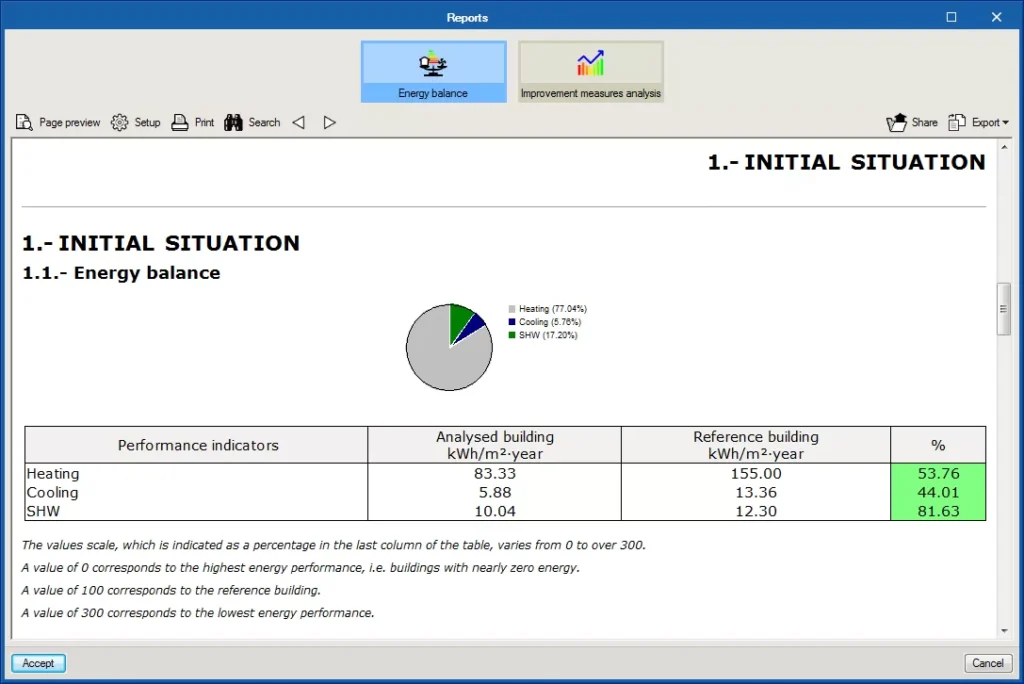Click the Search binoculars icon

(234, 122)
